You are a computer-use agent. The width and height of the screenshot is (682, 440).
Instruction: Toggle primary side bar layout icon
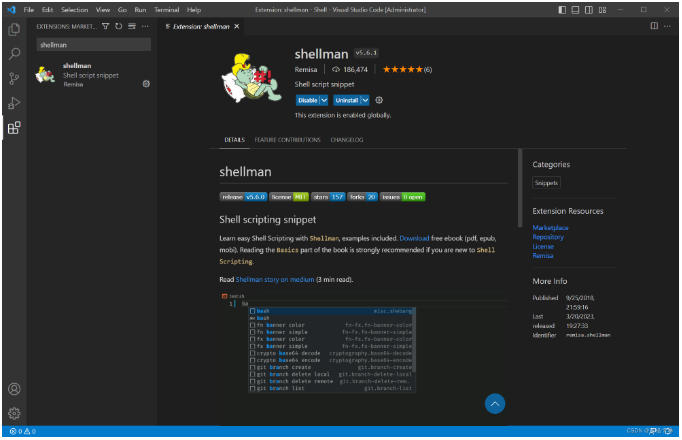point(562,10)
